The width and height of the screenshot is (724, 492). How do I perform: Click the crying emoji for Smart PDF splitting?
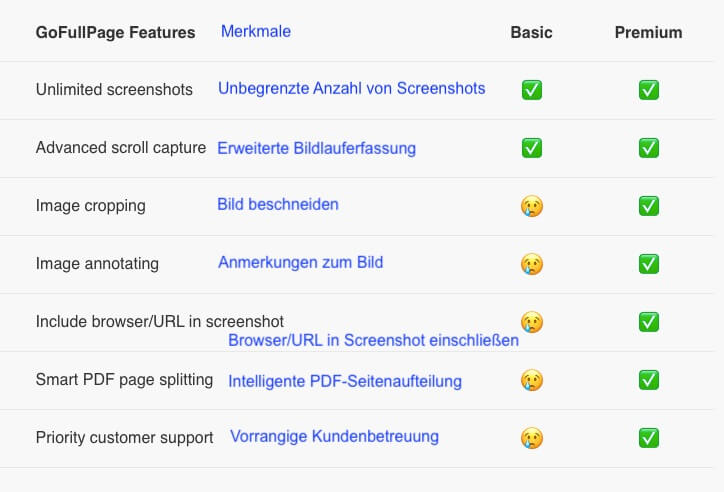point(531,380)
